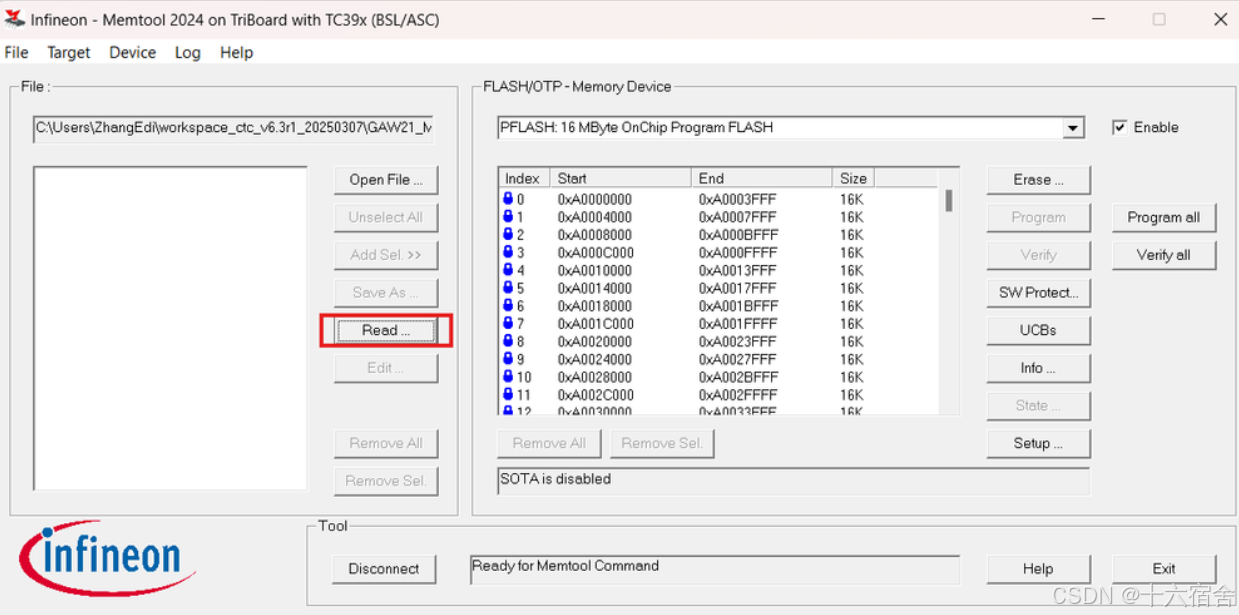The image size is (1239, 615).
Task: Click the sector list vertical scrollbar thumb
Action: (x=949, y=200)
